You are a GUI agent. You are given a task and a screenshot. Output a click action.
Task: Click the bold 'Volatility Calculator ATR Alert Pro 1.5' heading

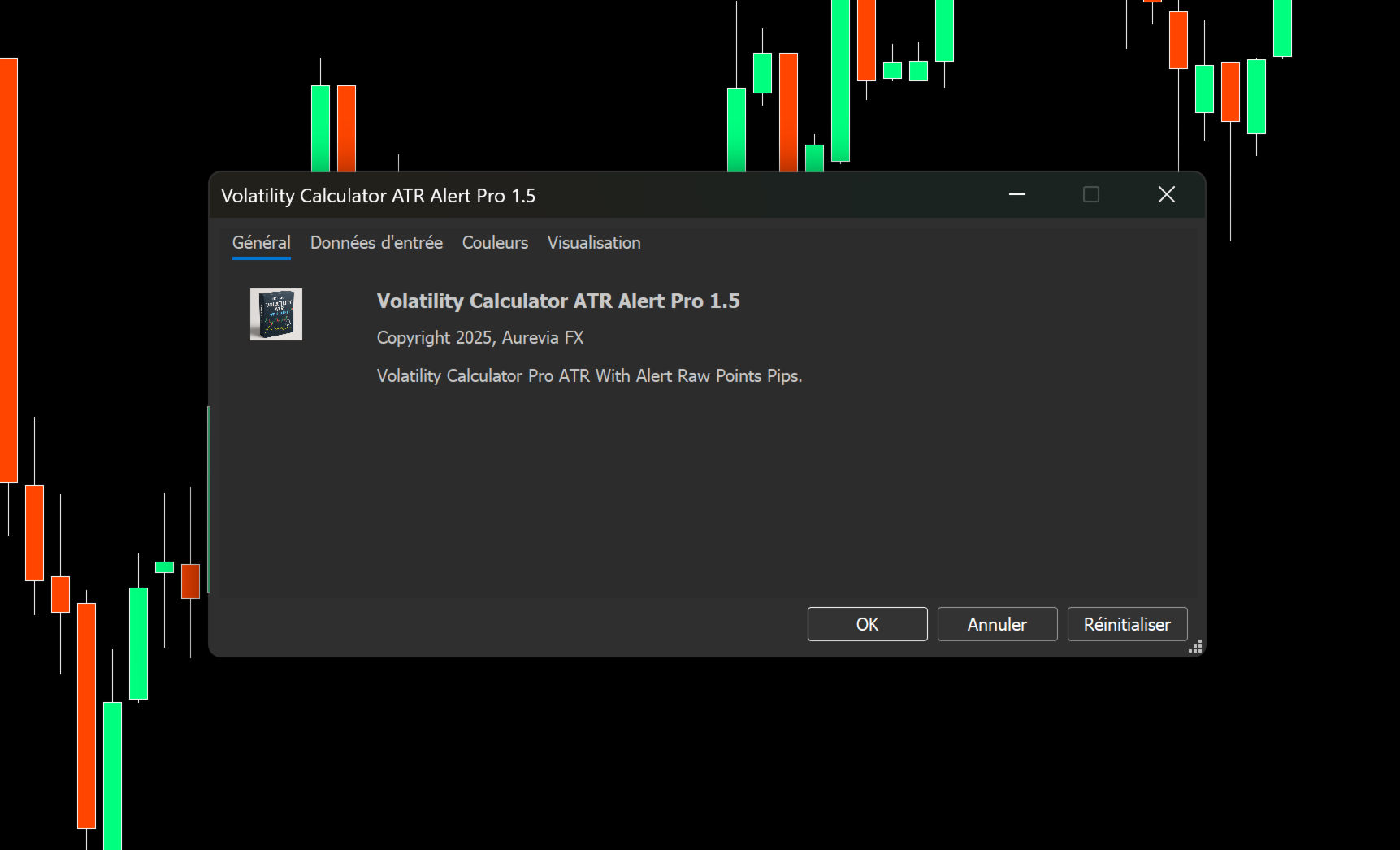pos(558,301)
